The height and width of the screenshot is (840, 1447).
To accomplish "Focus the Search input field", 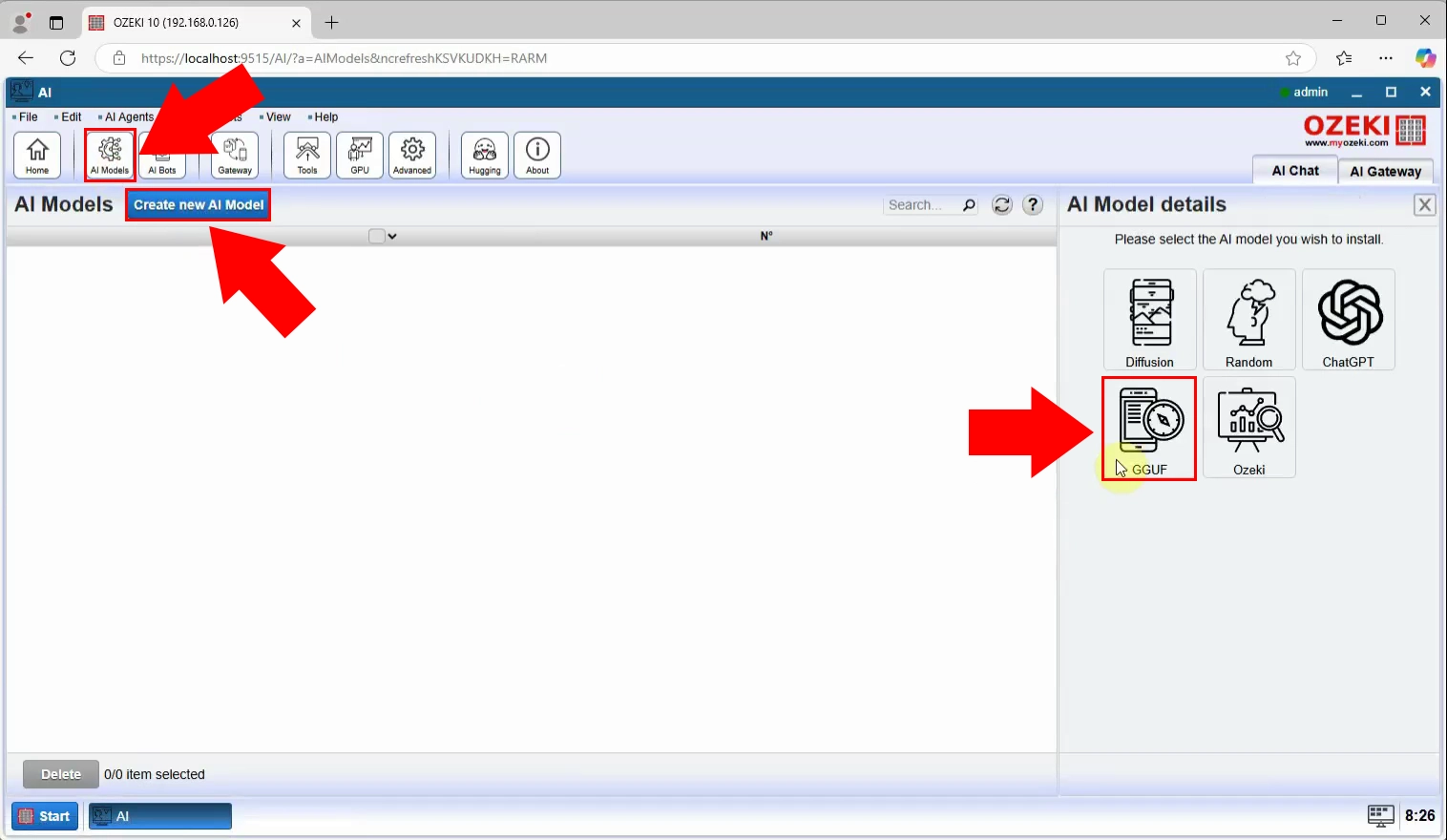I will 922,205.
